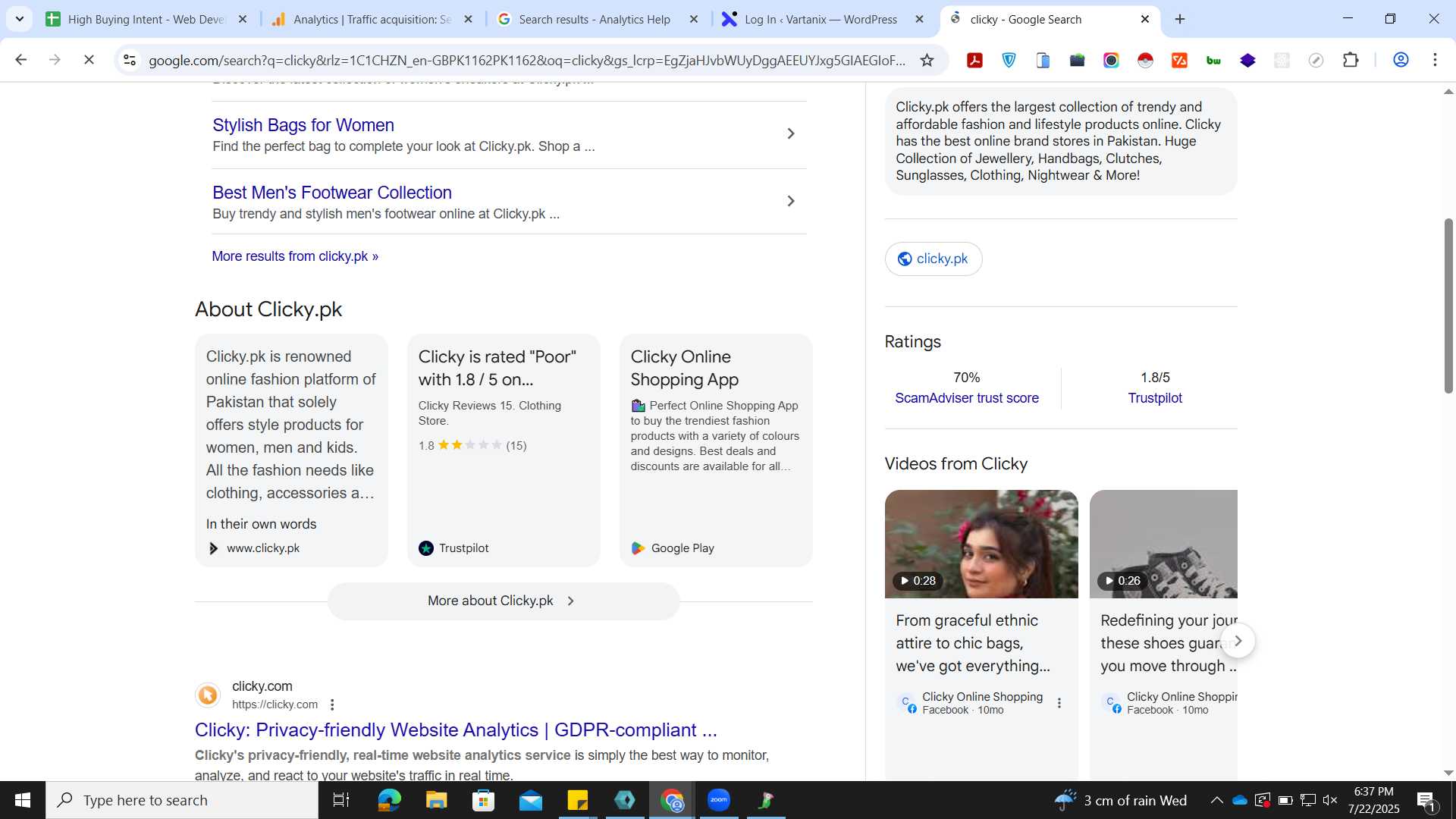
Task: Open Google Play source icon in card
Action: click(639, 548)
